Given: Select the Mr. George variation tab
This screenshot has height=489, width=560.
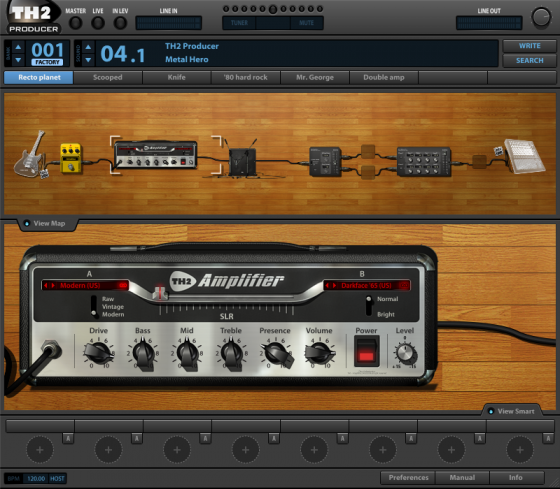Looking at the screenshot, I should (x=315, y=78).
